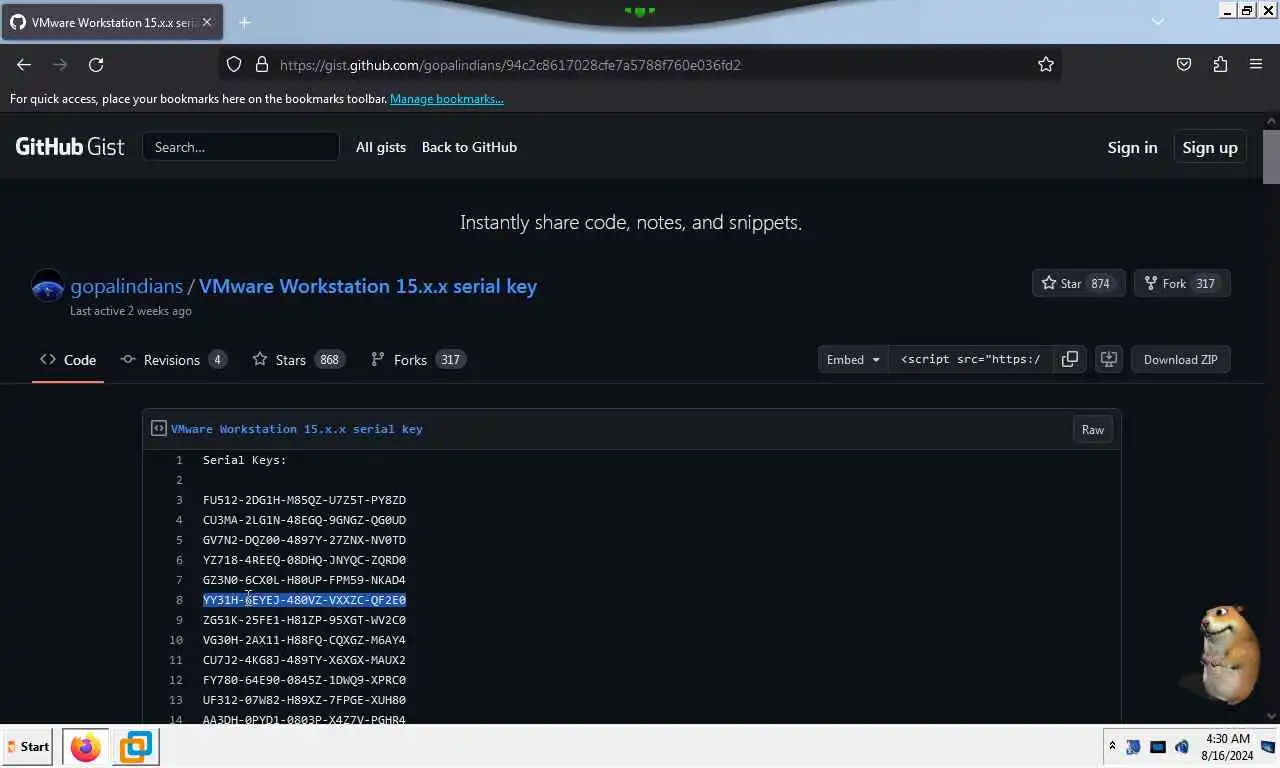Screen dimensions: 1280x768
Task: Show hidden tray icons with the chevron
Action: pos(1112,747)
